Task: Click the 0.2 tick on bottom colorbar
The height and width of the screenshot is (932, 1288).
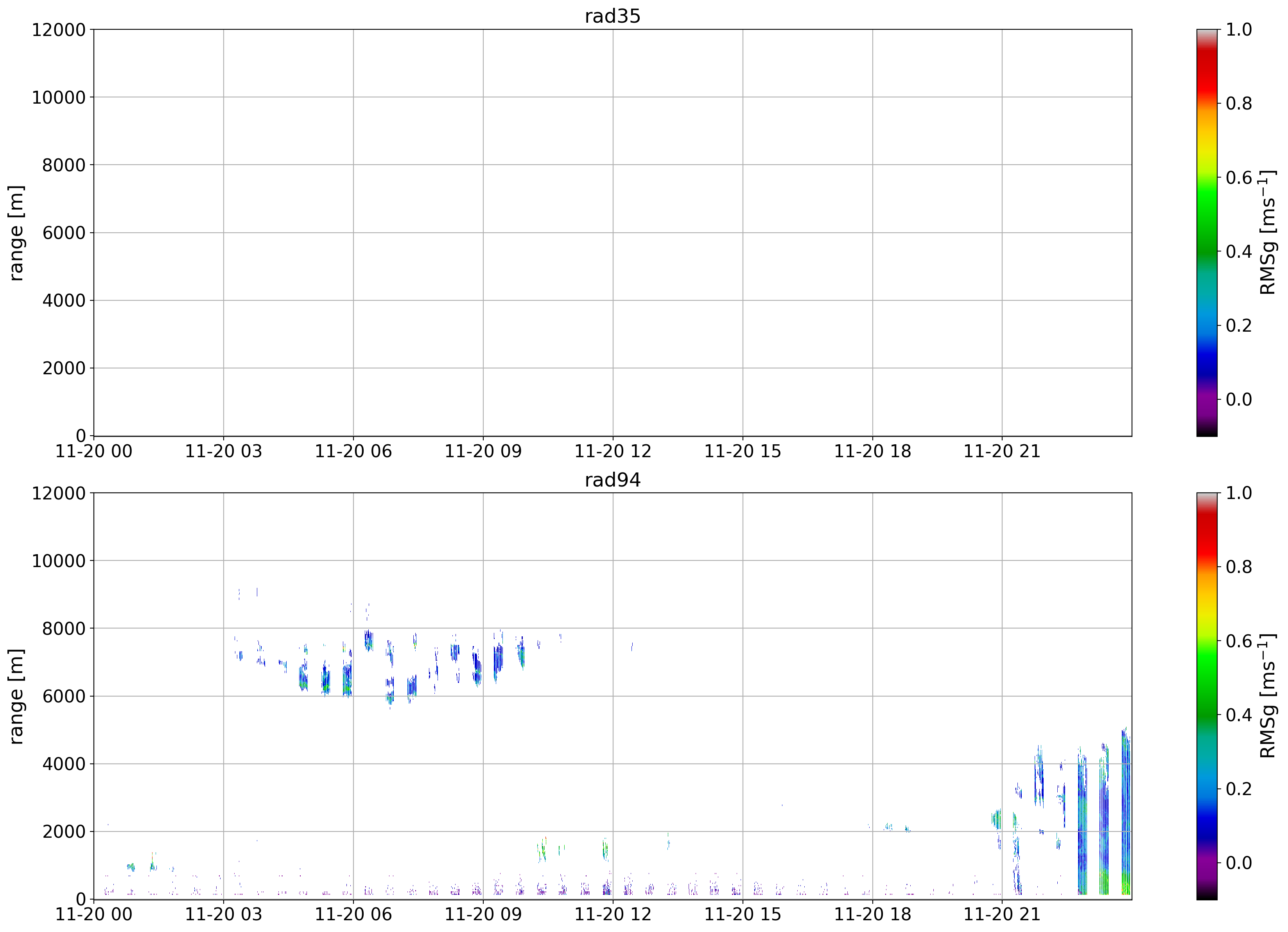Action: click(x=1239, y=789)
